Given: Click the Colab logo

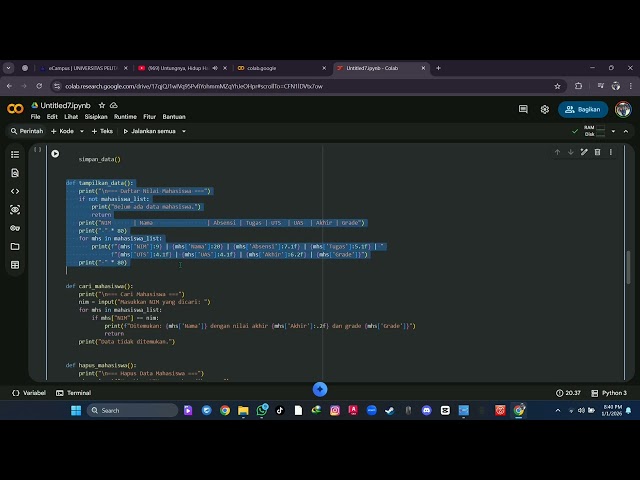Looking at the screenshot, I should 15,109.
